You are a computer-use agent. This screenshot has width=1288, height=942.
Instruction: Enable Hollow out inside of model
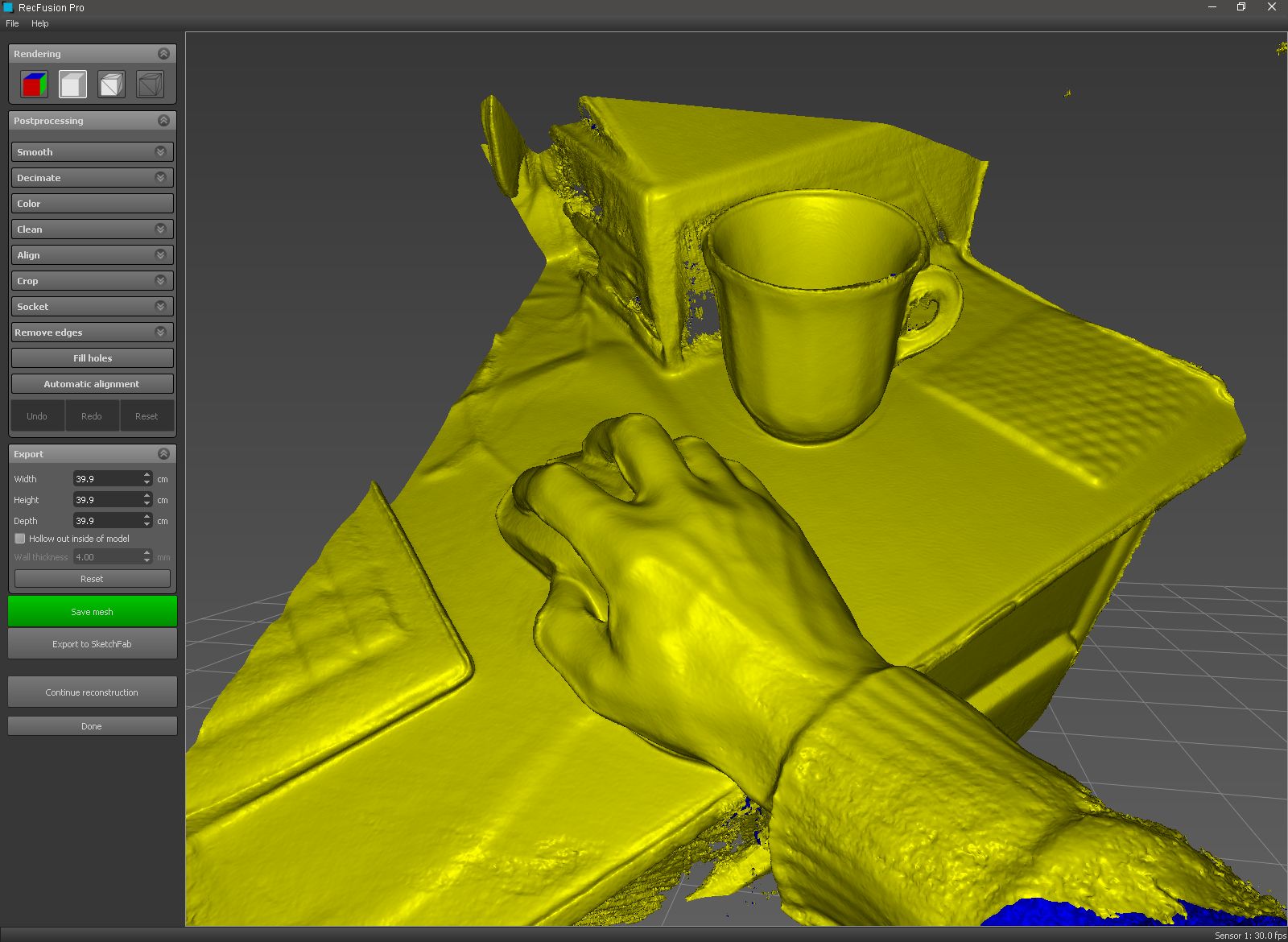pos(20,539)
